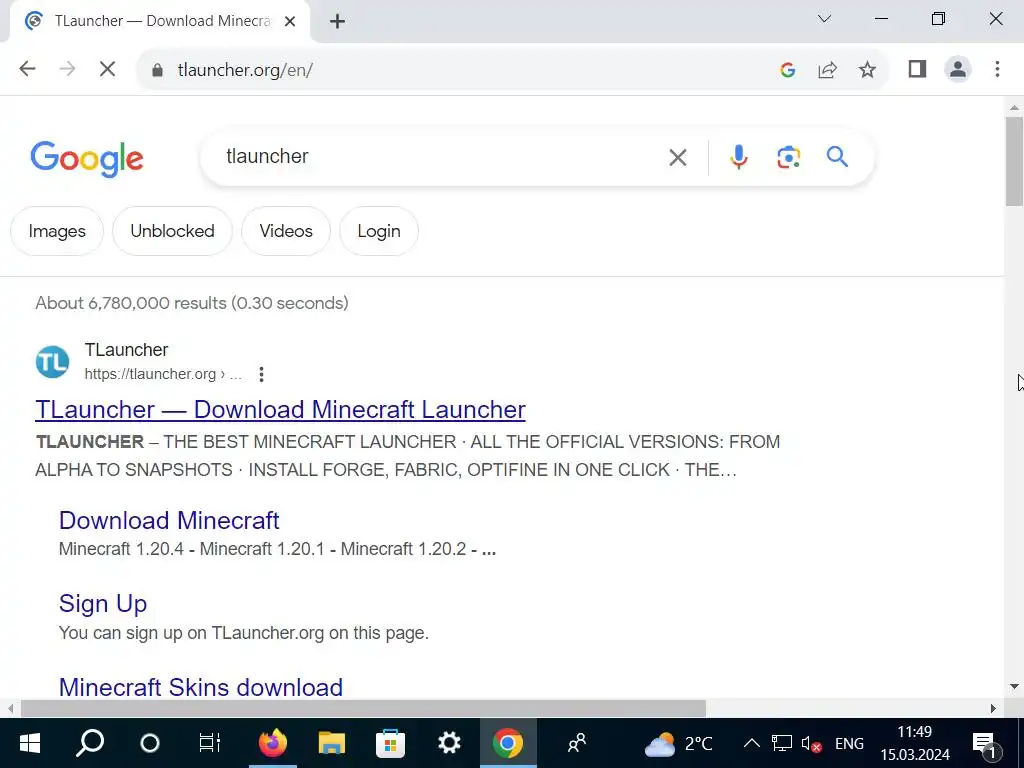Viewport: 1024px width, 768px height.
Task: Open File Explorer from taskbar
Action: point(332,743)
